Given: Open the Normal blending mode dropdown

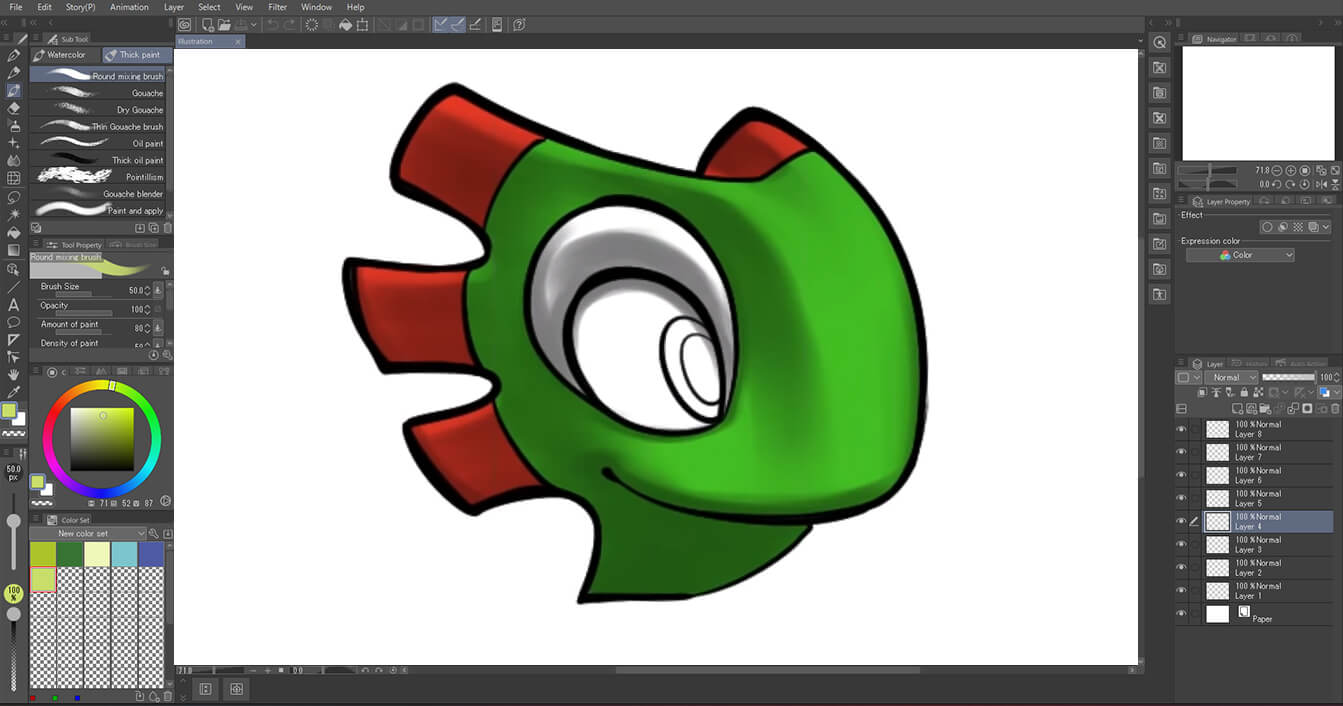Looking at the screenshot, I should point(1232,377).
